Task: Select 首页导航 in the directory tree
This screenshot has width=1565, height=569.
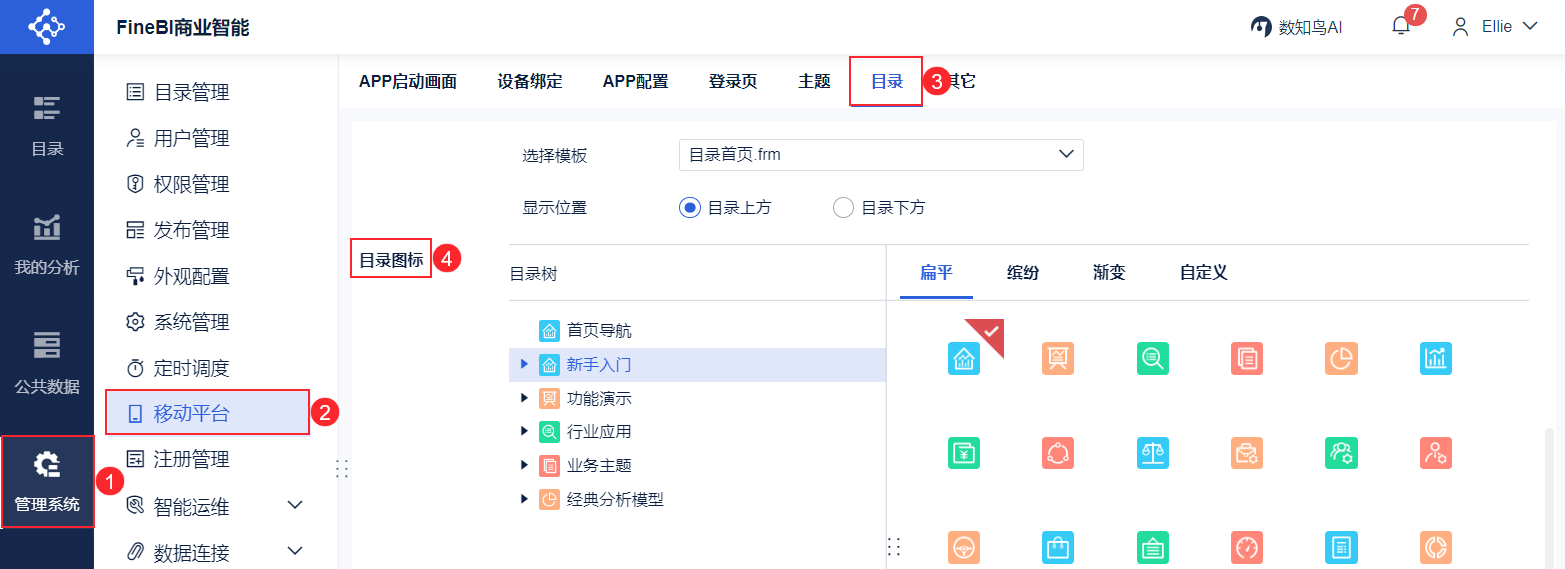Action: click(x=599, y=331)
